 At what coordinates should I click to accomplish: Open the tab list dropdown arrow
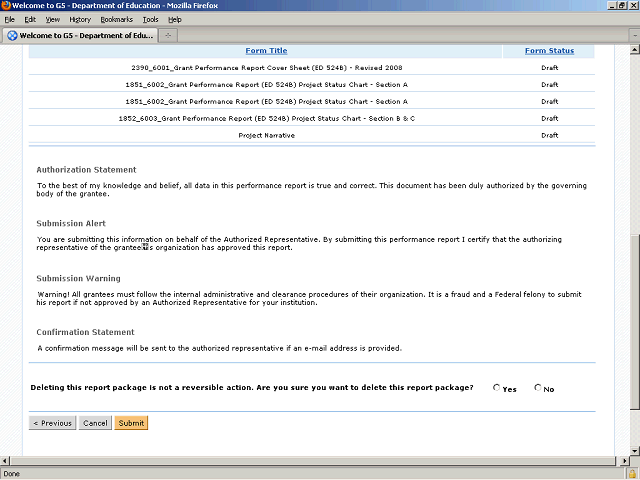coord(635,36)
